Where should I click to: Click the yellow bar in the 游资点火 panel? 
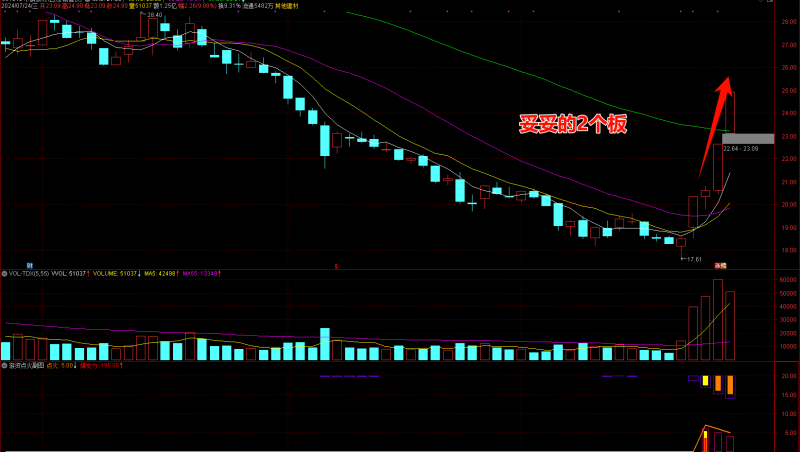tap(705, 381)
